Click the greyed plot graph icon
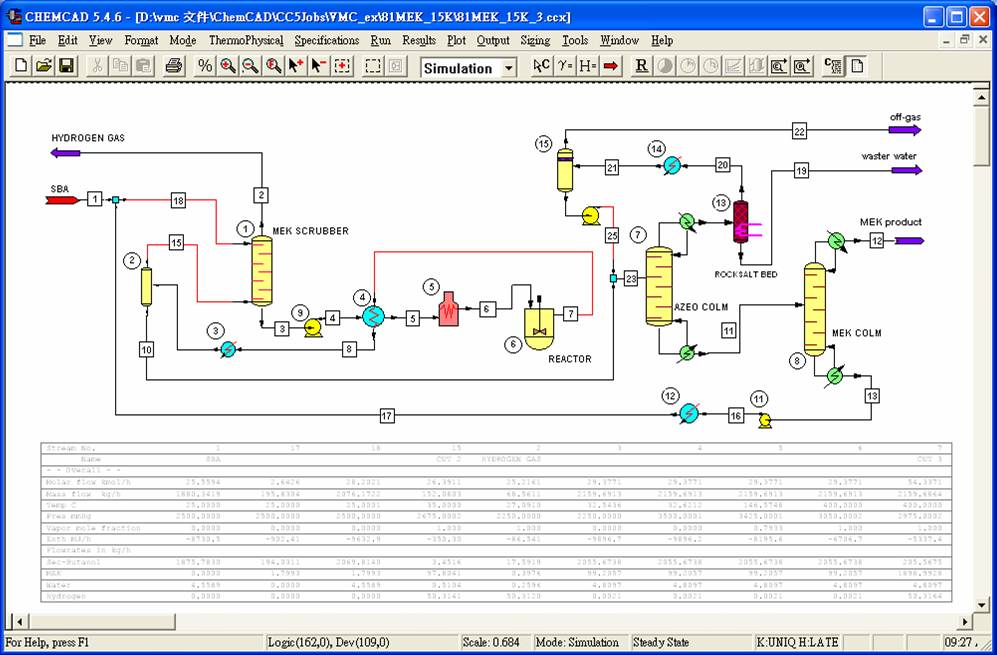This screenshot has width=997, height=655. (x=733, y=66)
